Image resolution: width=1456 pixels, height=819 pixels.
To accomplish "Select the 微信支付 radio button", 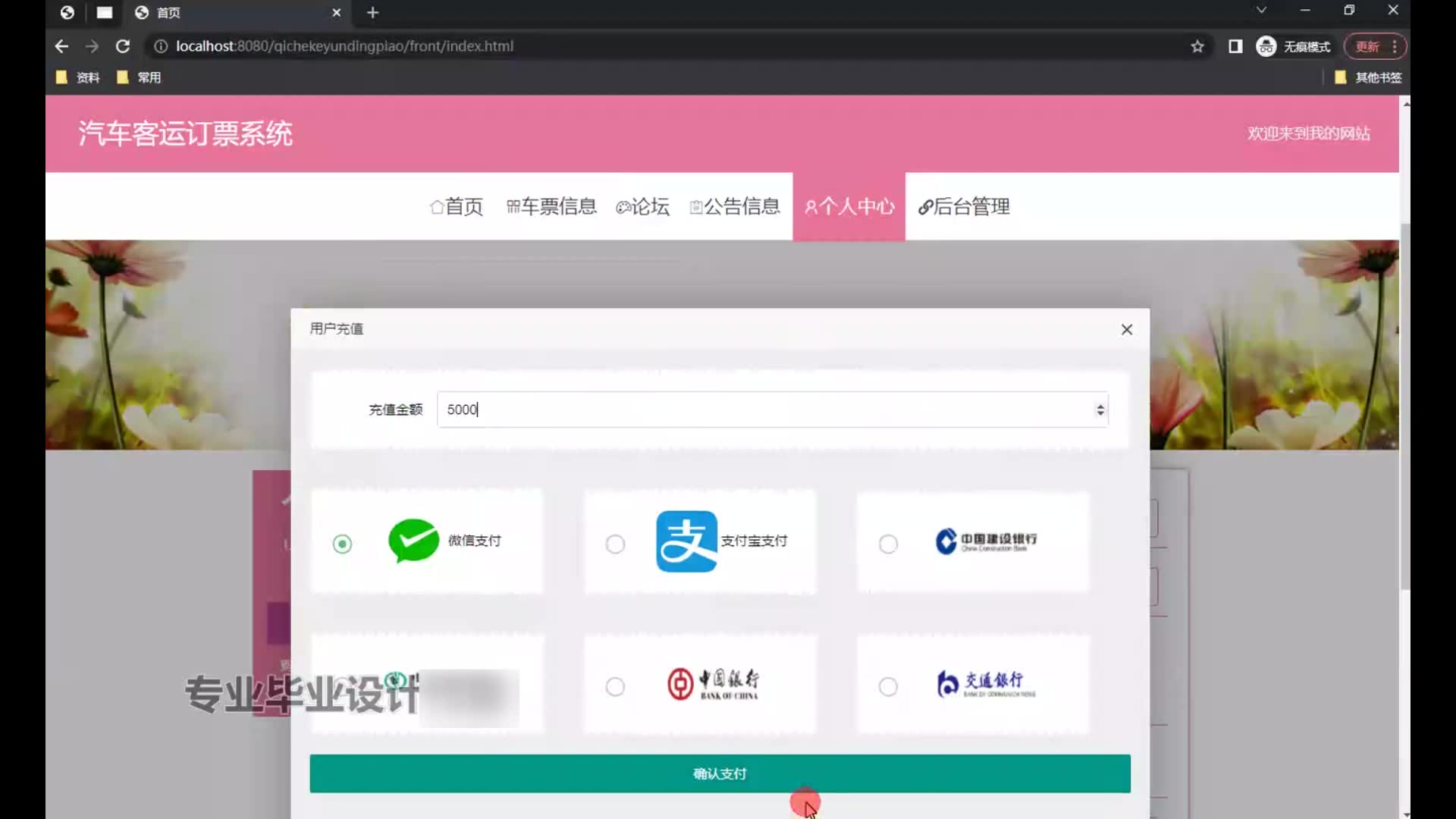I will pyautogui.click(x=342, y=544).
